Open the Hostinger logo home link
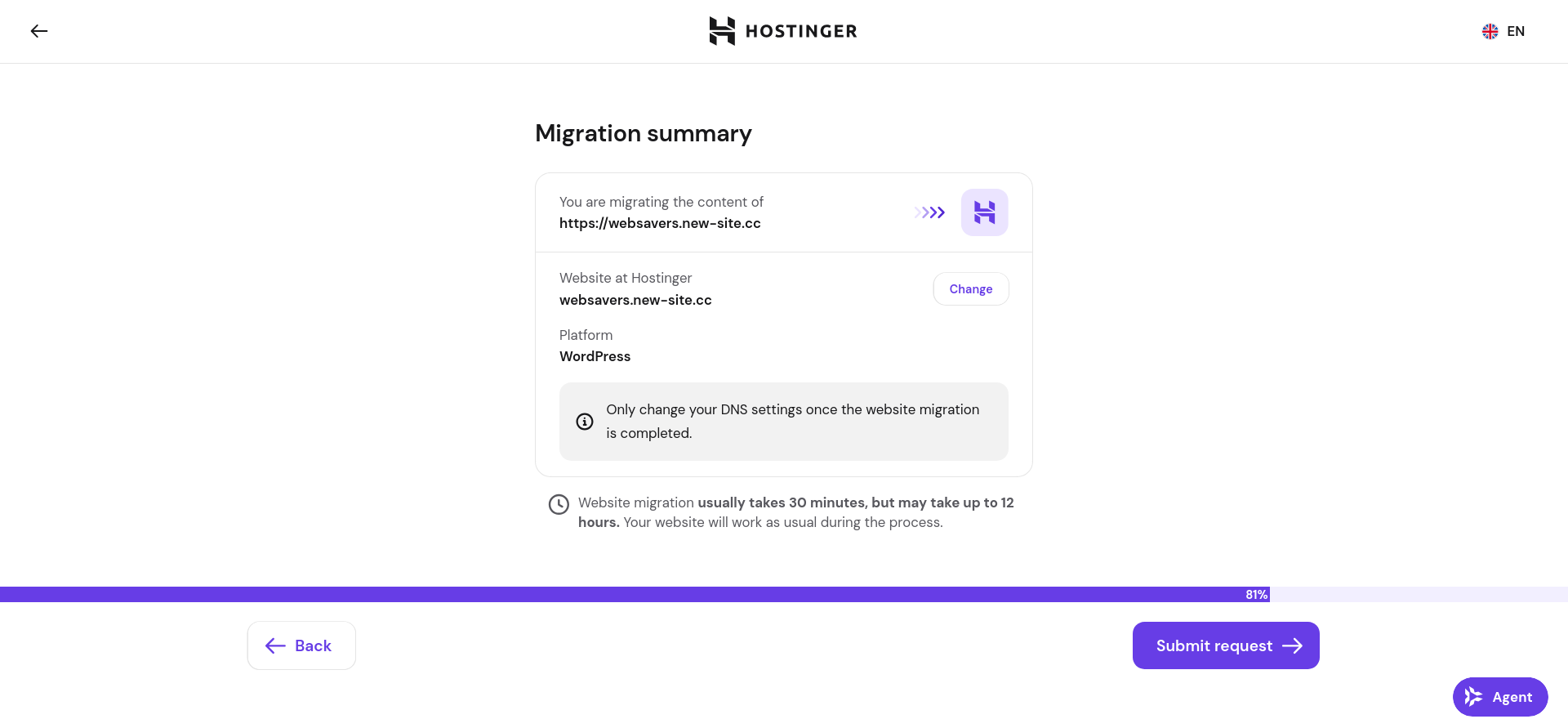 [783, 31]
